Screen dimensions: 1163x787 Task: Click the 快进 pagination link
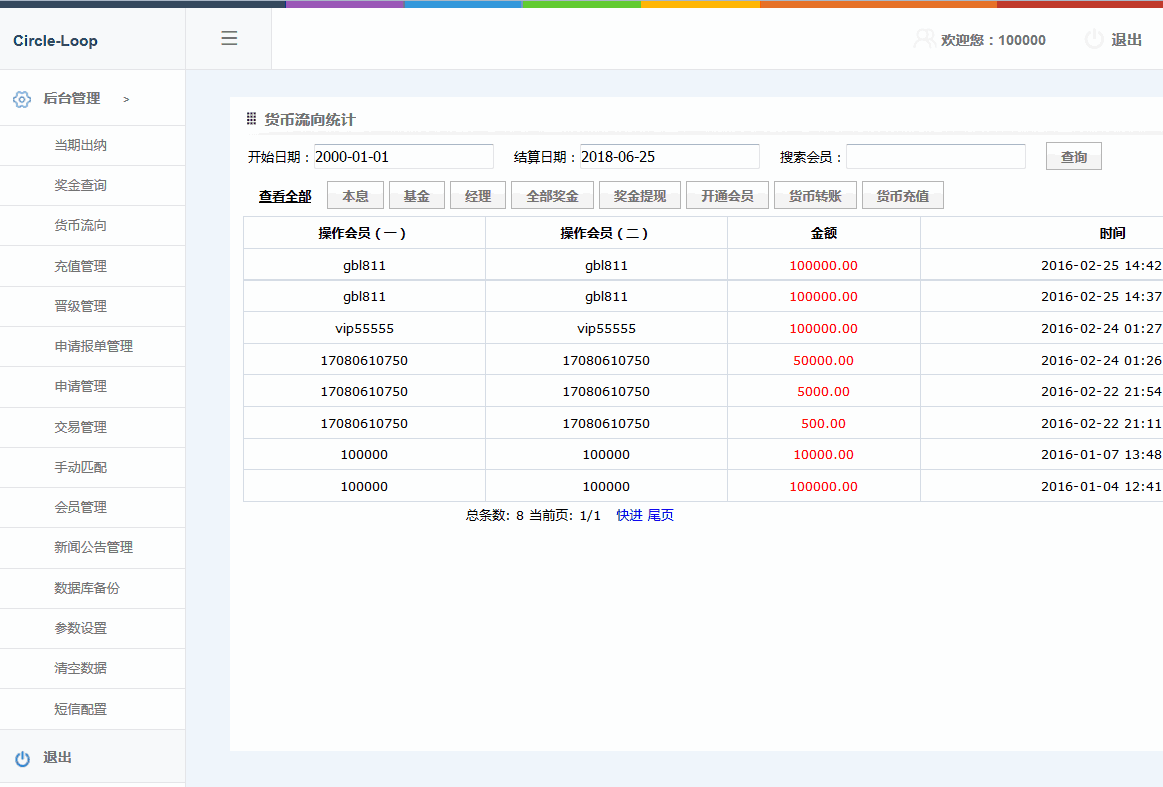coord(629,516)
